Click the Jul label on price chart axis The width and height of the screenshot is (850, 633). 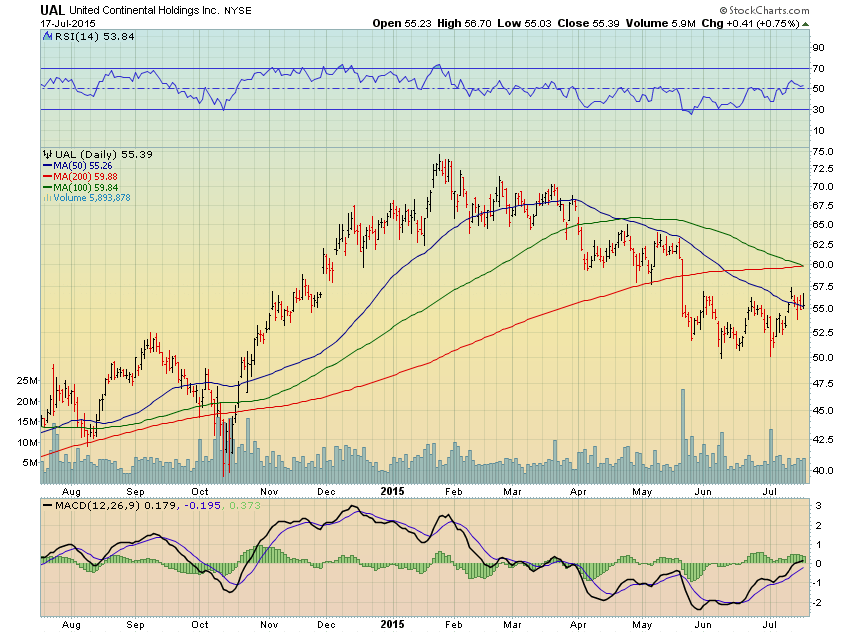click(770, 492)
